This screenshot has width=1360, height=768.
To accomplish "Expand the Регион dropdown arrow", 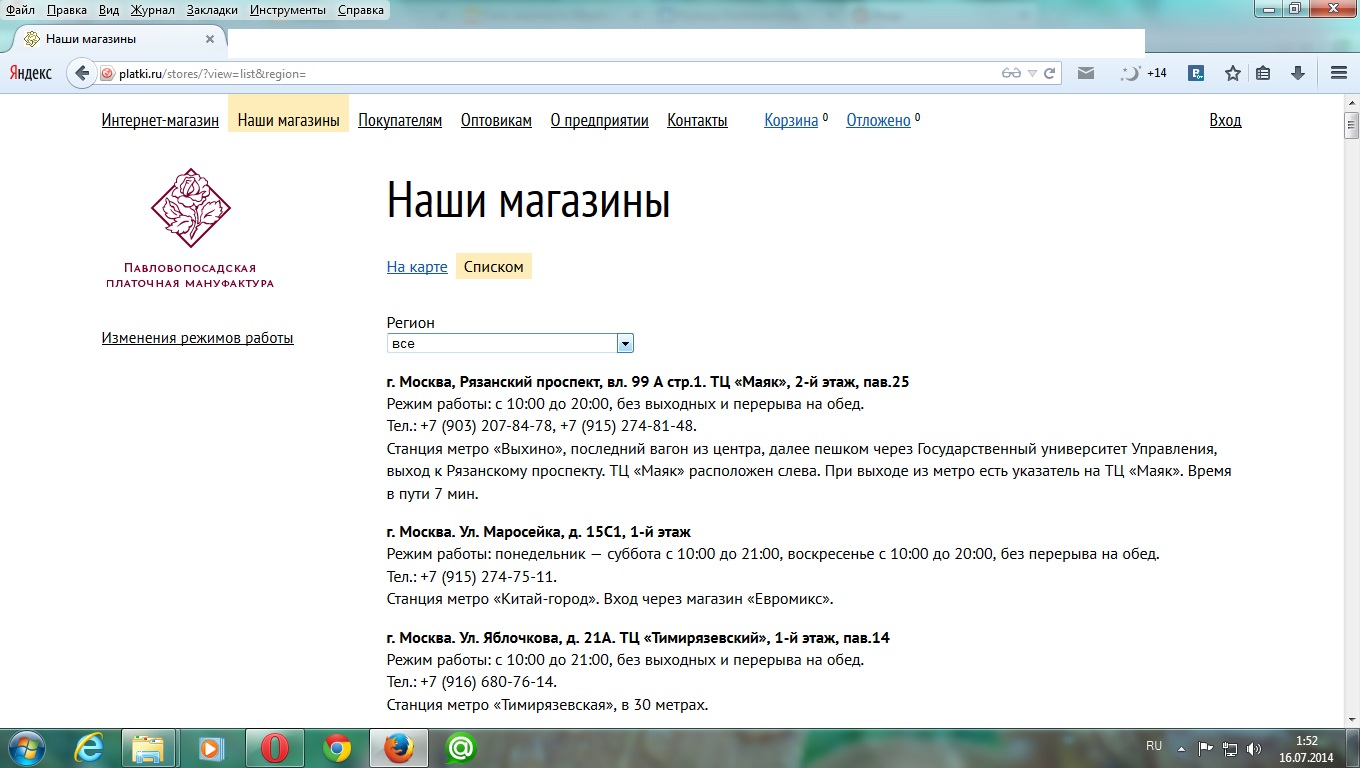I will coord(625,343).
